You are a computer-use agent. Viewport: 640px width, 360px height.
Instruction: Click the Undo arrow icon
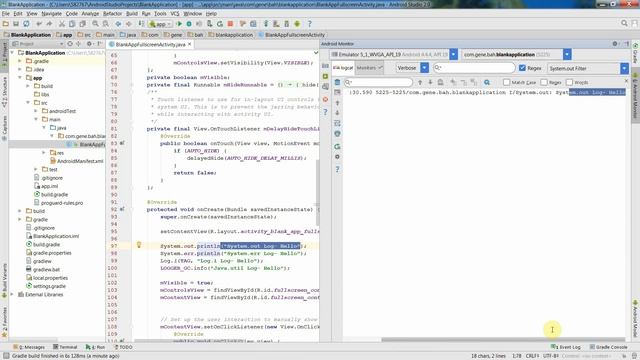coord(39,24)
